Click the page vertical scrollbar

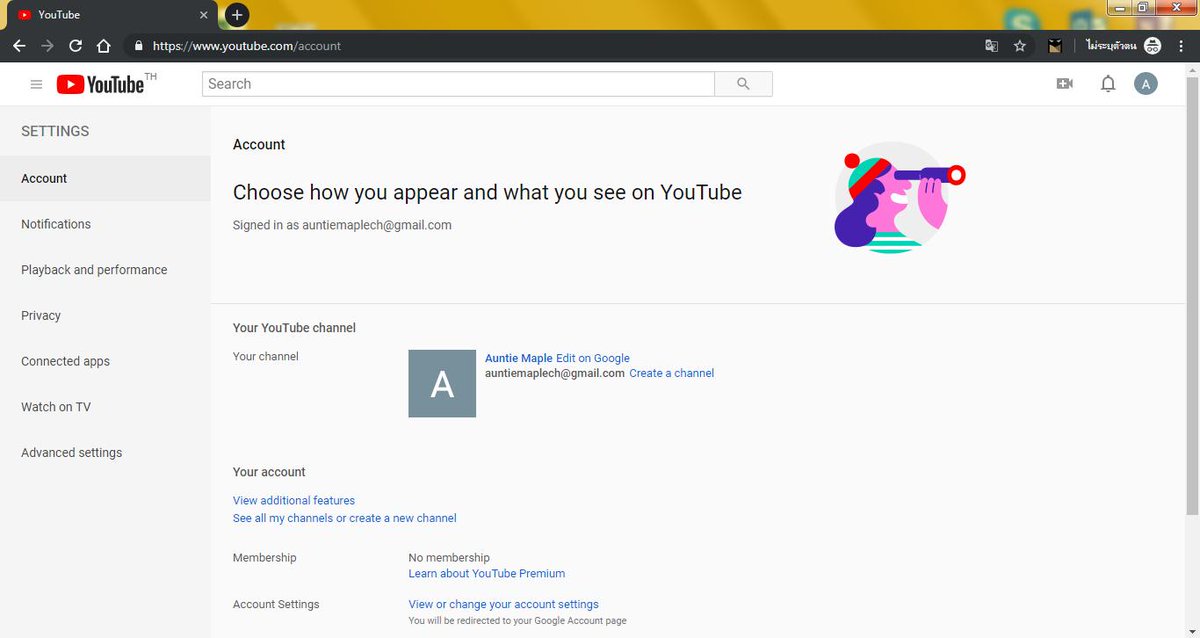coord(1192,295)
